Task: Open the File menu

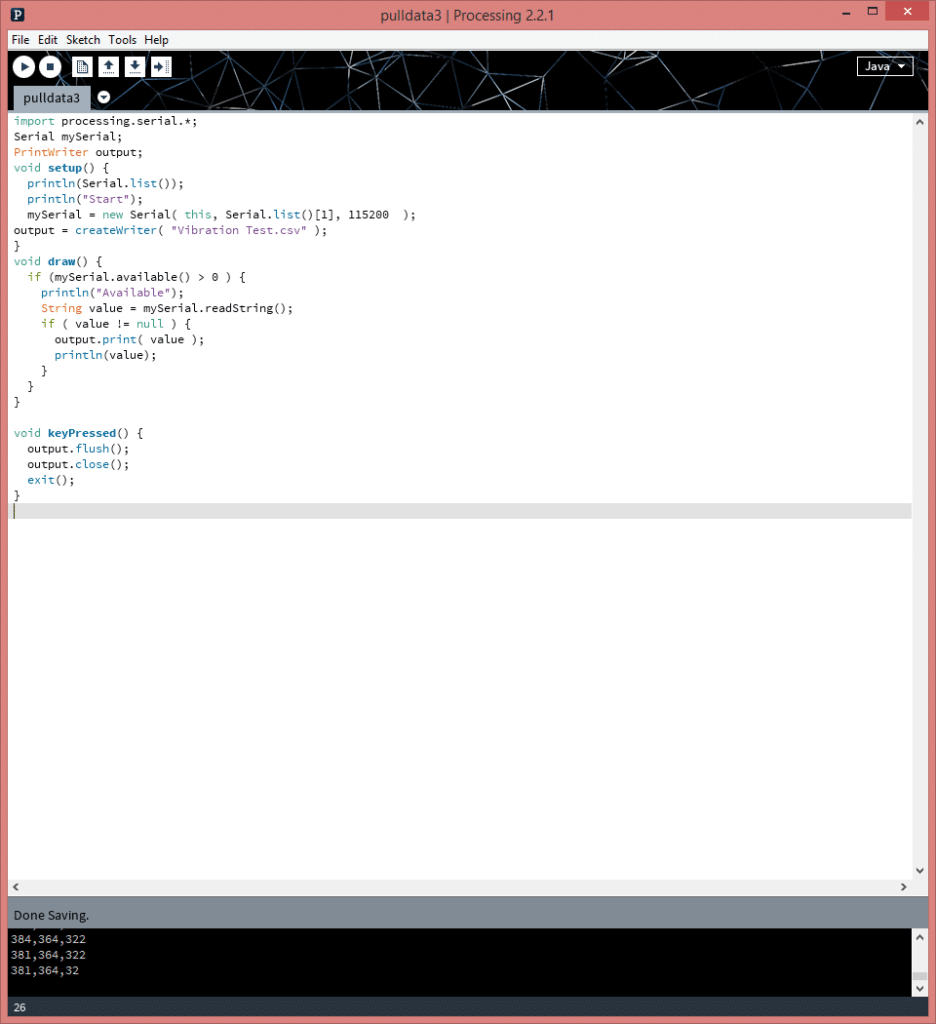Action: (x=20, y=40)
